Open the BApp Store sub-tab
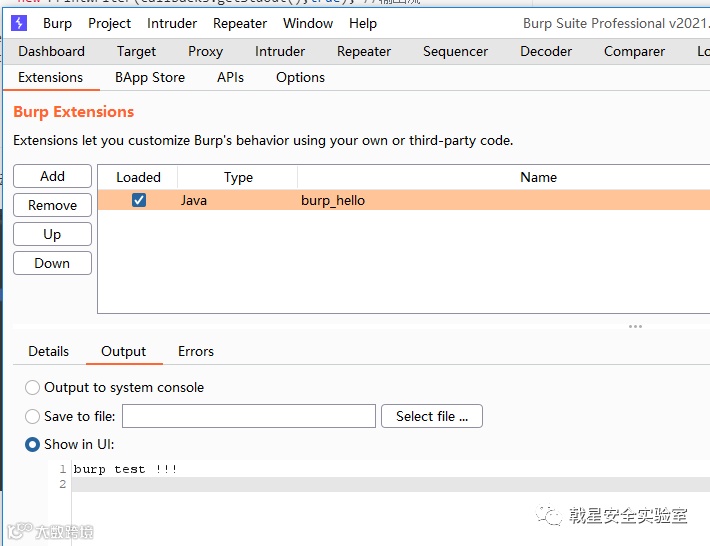Viewport: 710px width, 546px height. click(150, 77)
